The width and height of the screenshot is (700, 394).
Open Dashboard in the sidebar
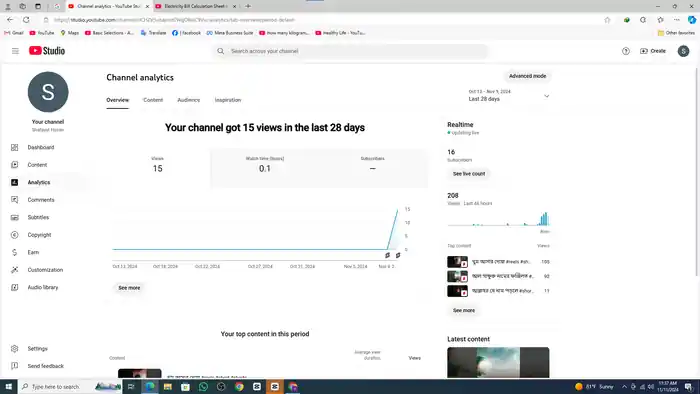coord(41,147)
